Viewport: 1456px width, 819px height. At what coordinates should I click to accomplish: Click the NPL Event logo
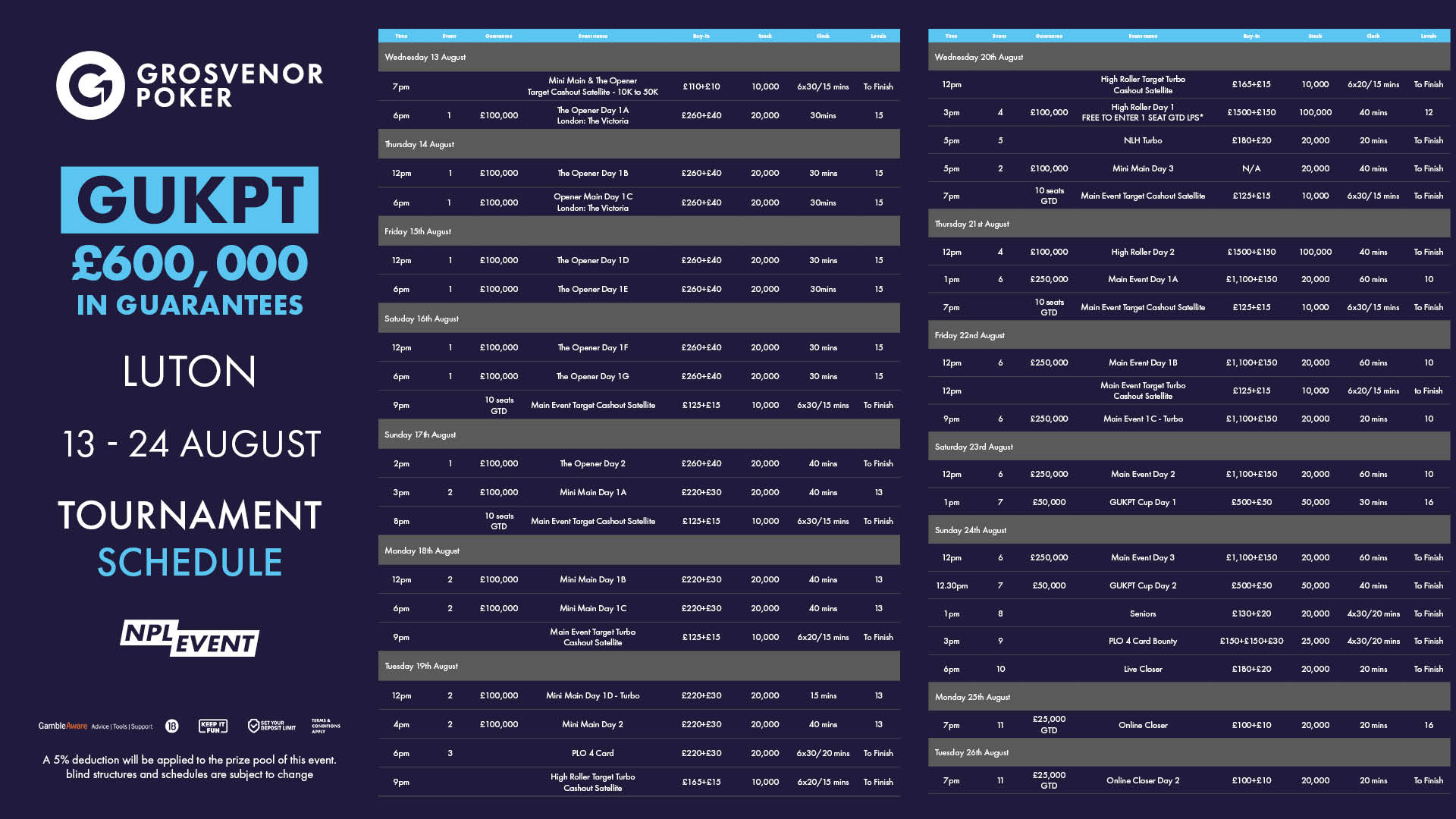(x=190, y=639)
